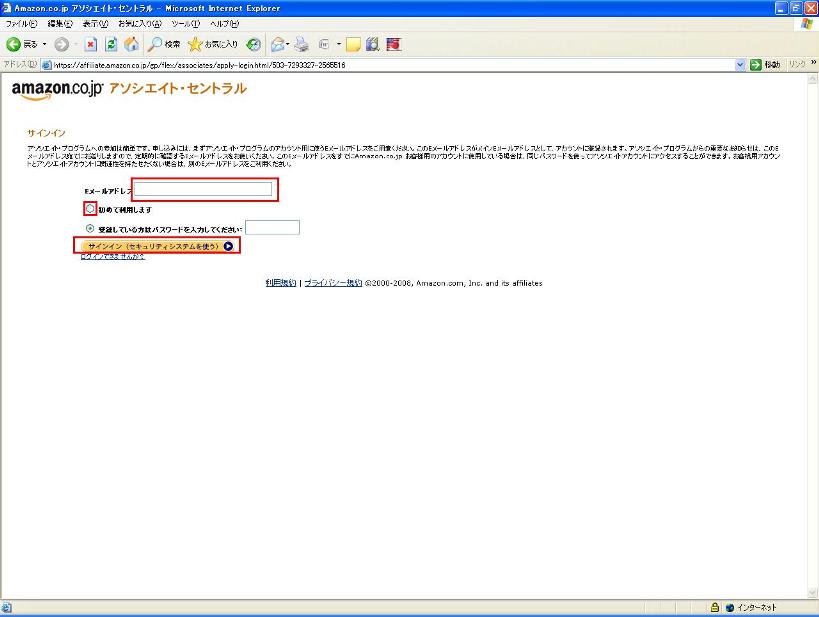819x617 pixels.
Task: Open the 表示(V) menu
Action: (95, 24)
